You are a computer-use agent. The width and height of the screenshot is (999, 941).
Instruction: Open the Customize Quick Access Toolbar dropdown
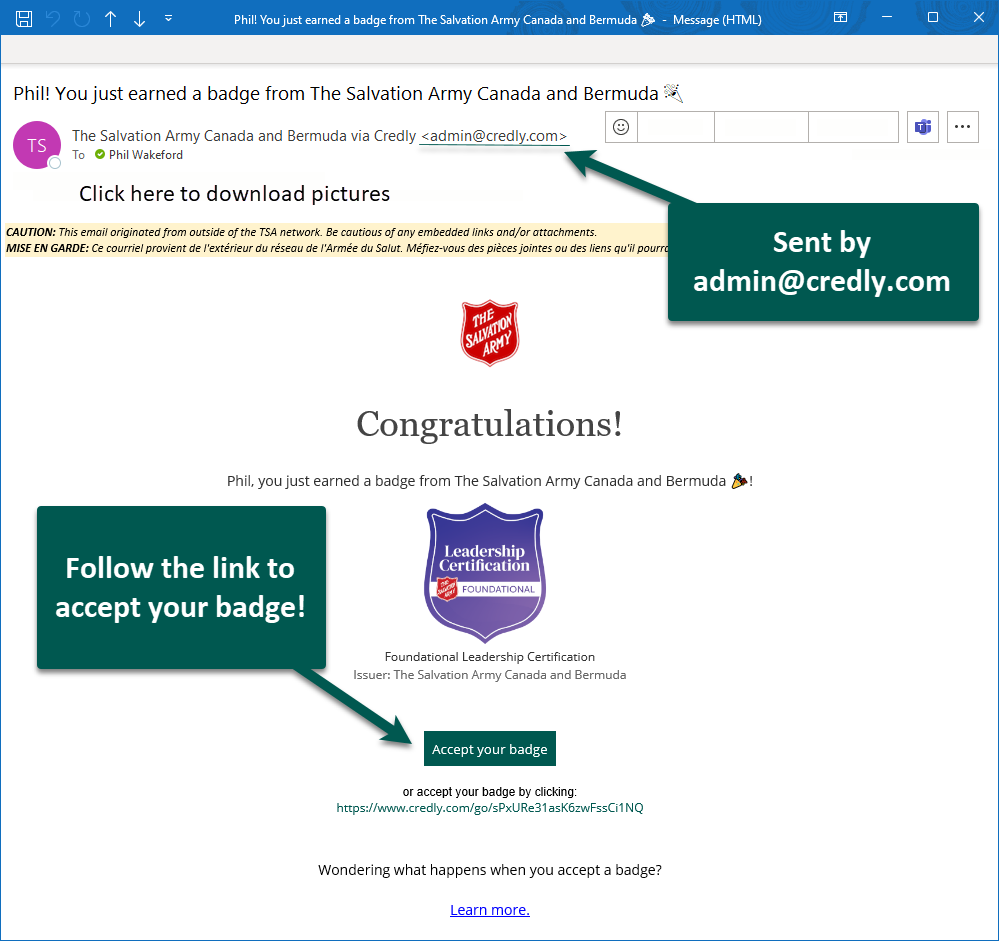[x=168, y=18]
